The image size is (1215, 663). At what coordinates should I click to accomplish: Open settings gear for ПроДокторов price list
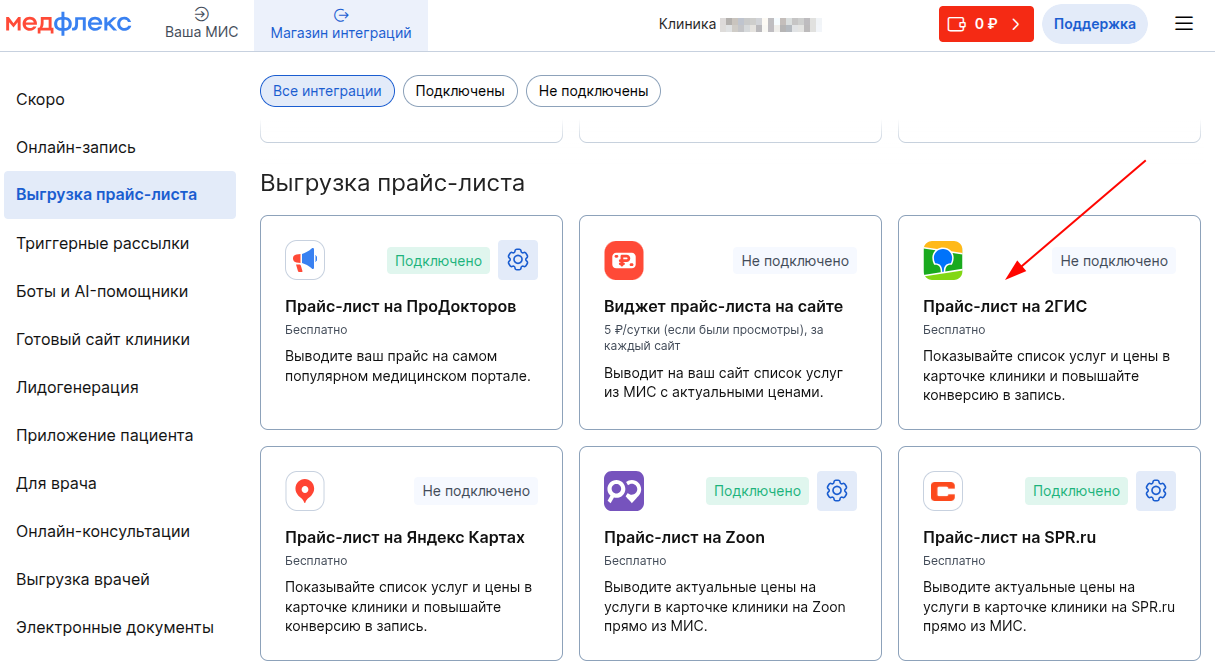tap(517, 260)
